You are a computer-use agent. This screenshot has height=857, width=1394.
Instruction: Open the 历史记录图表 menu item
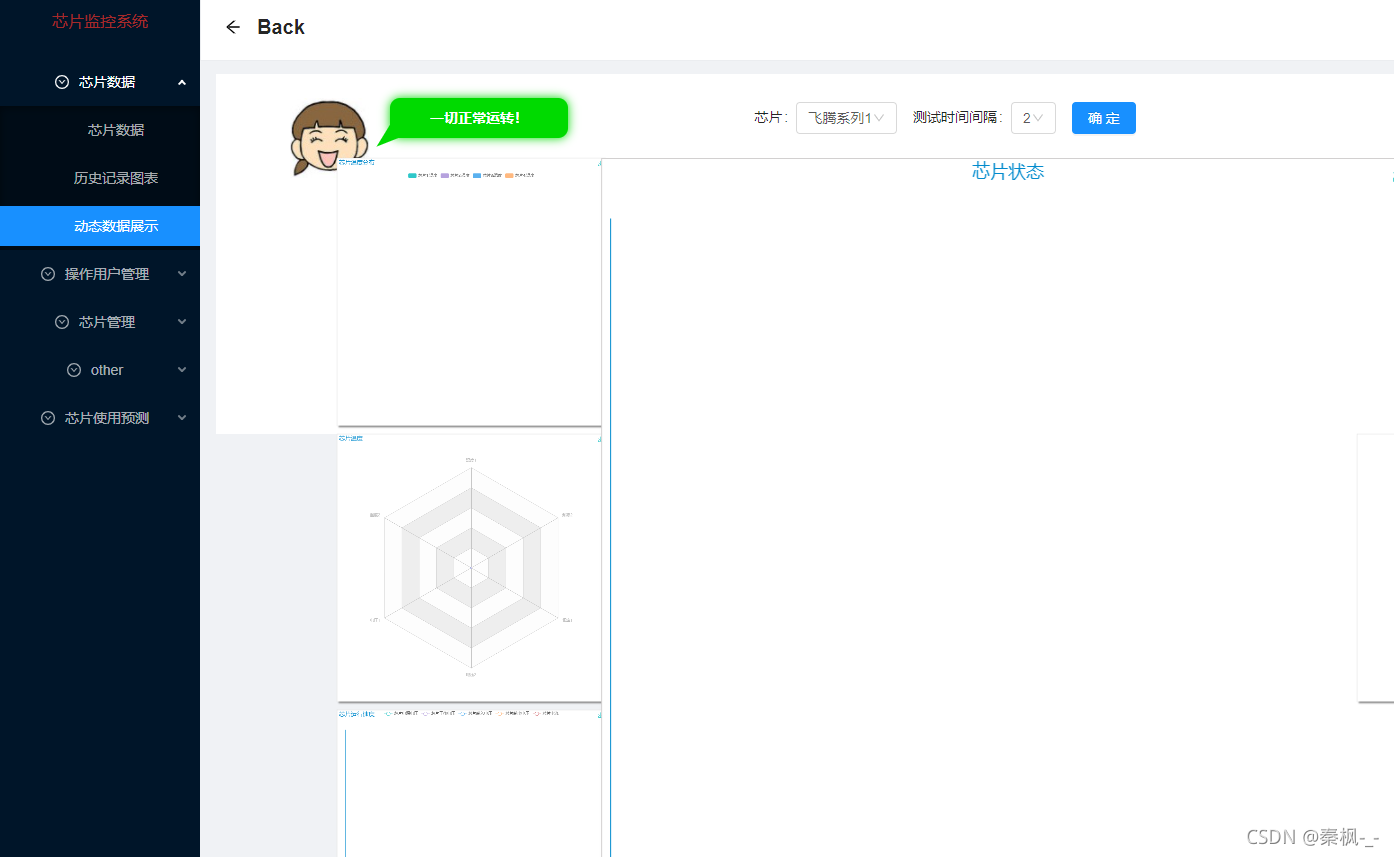pos(116,178)
